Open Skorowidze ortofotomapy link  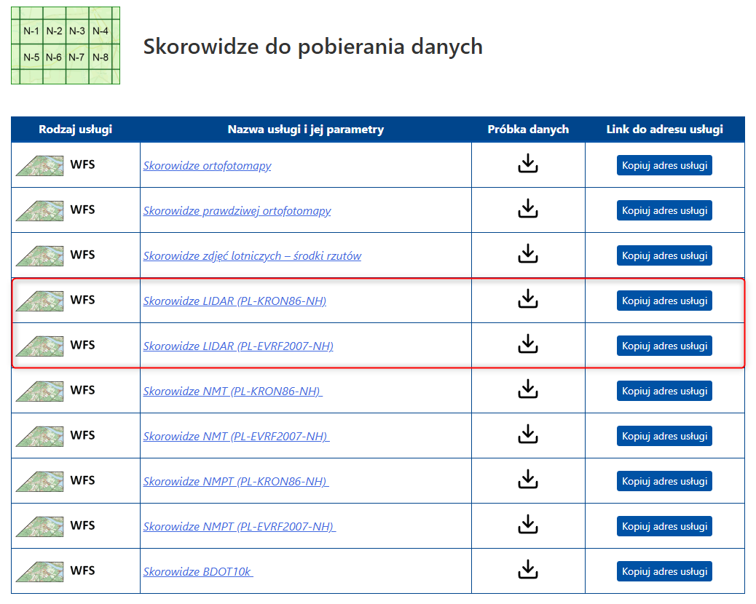(x=207, y=166)
